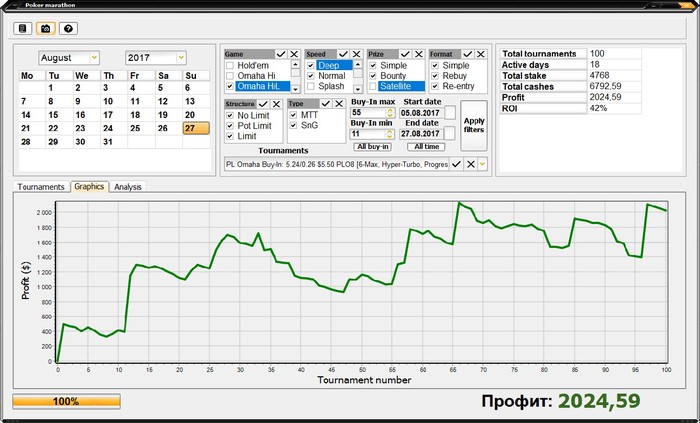Image resolution: width=700 pixels, height=423 pixels.
Task: Uncheck all items in the Speed filter
Action: (x=356, y=54)
